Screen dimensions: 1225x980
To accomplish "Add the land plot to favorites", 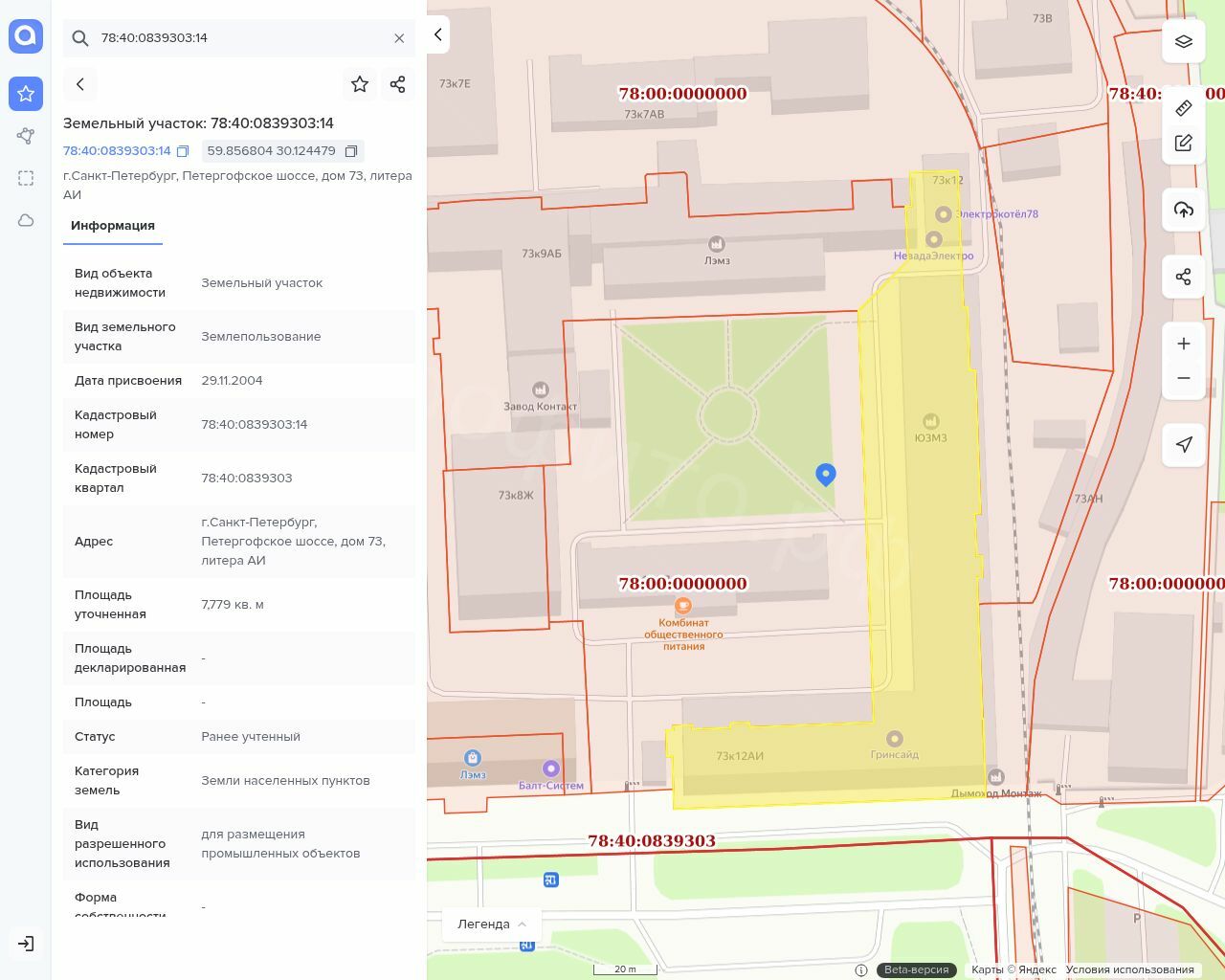I will 360,84.
